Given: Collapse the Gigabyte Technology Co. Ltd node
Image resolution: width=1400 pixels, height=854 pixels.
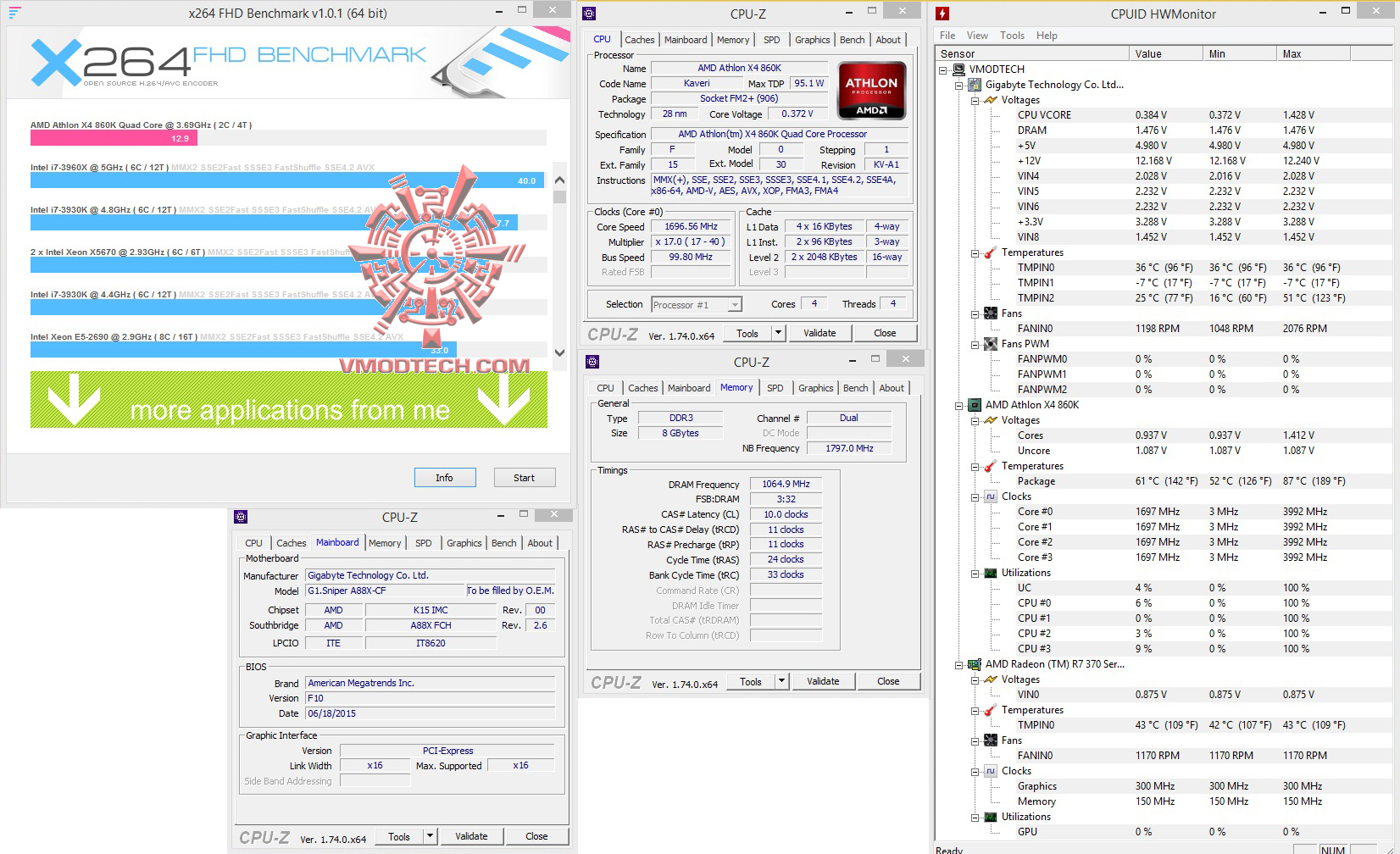Looking at the screenshot, I should [959, 86].
